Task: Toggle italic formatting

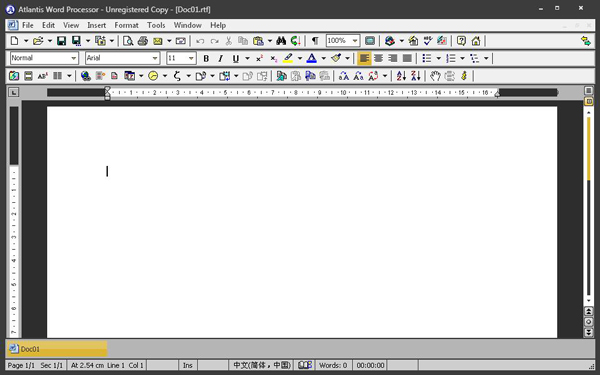Action: coord(220,58)
